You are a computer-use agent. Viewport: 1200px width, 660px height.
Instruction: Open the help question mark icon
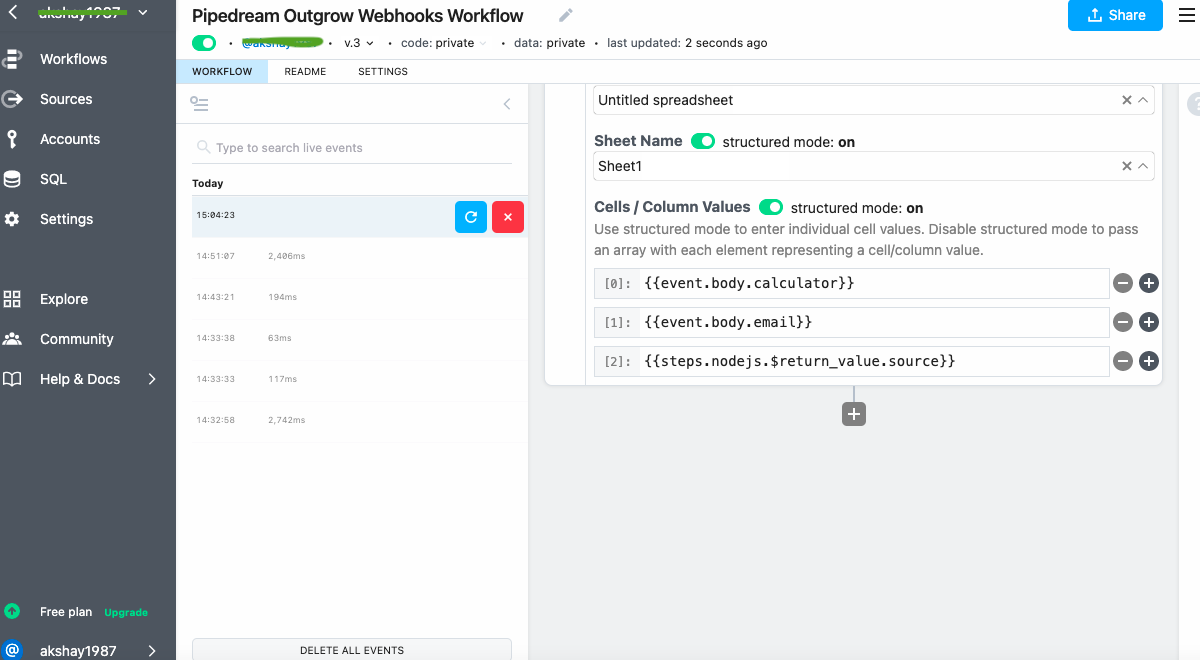click(1193, 103)
